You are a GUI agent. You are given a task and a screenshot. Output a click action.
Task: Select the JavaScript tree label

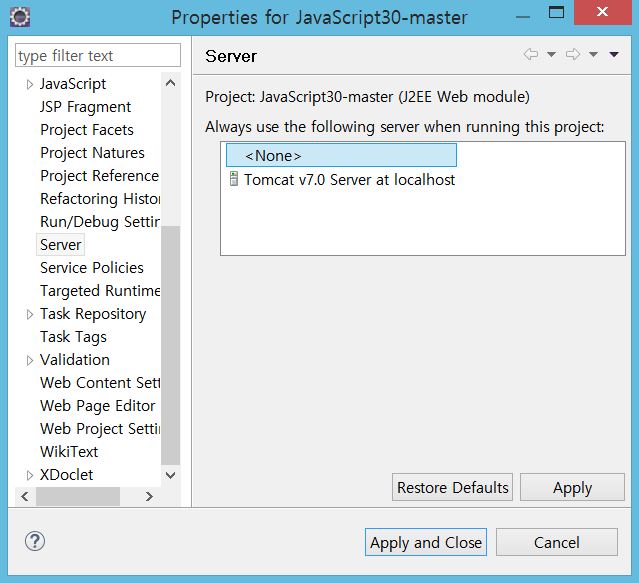(73, 84)
